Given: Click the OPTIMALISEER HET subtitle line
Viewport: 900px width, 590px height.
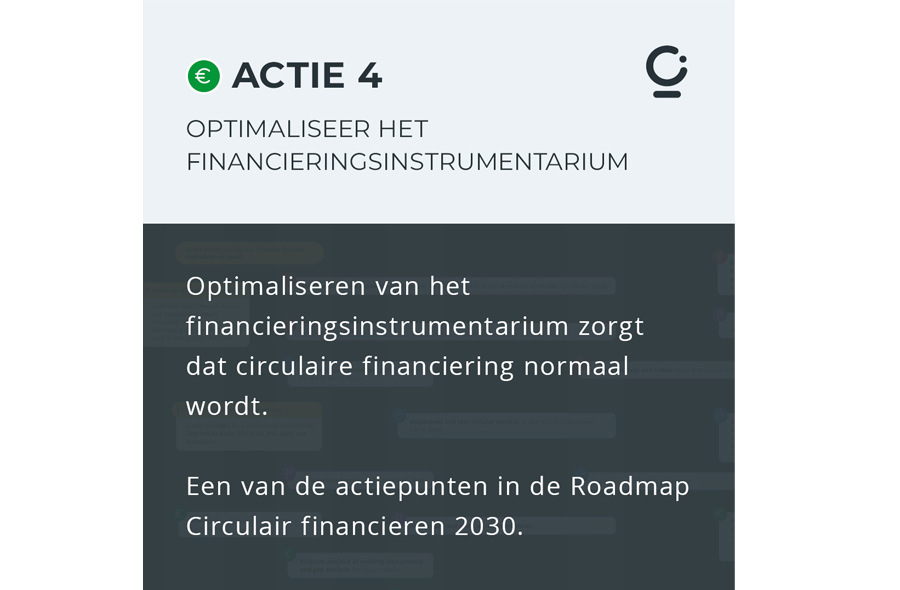Looking at the screenshot, I should tap(307, 129).
